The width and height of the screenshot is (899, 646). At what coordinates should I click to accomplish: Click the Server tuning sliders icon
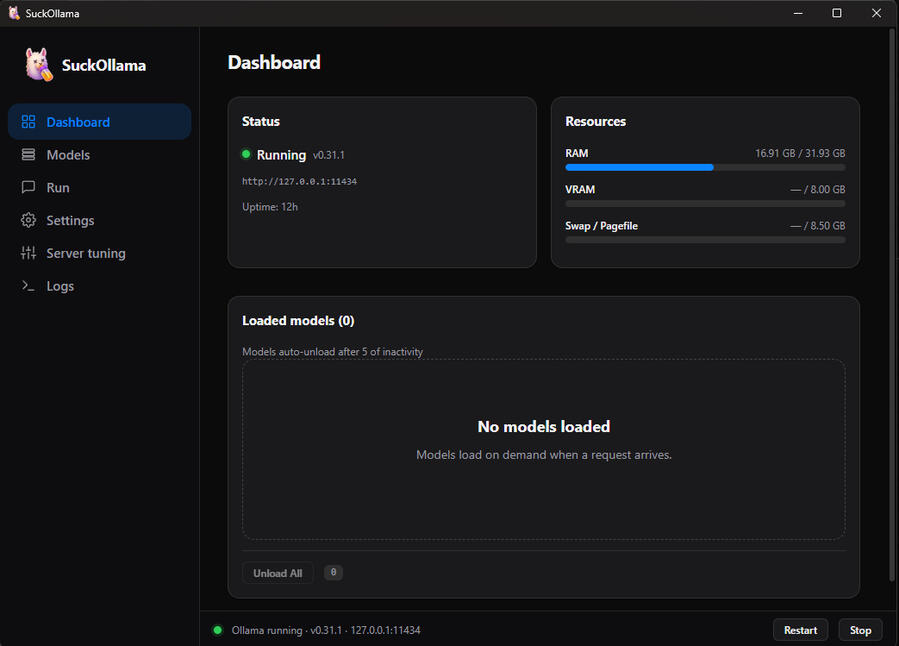(28, 253)
